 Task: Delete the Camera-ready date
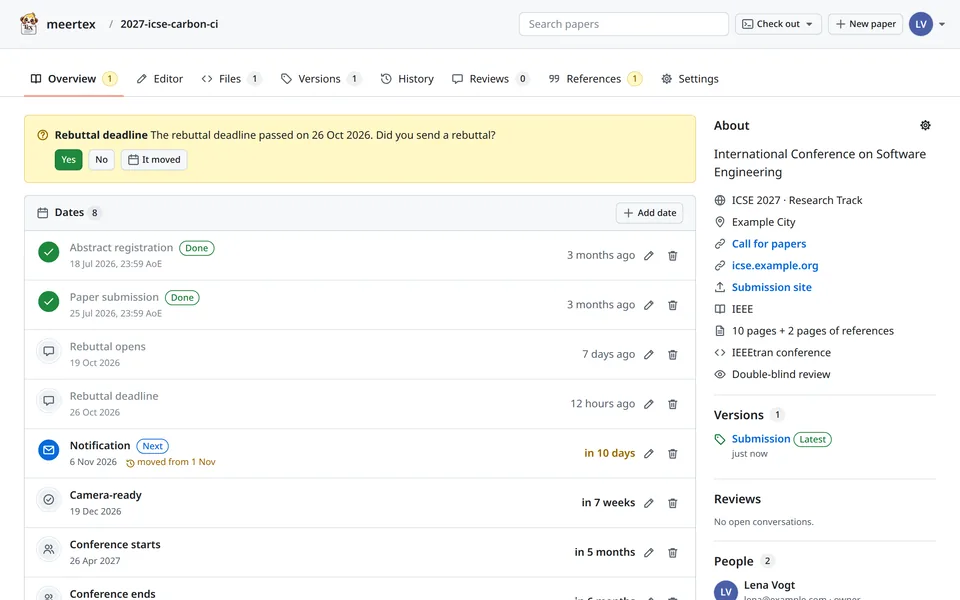[x=672, y=503]
